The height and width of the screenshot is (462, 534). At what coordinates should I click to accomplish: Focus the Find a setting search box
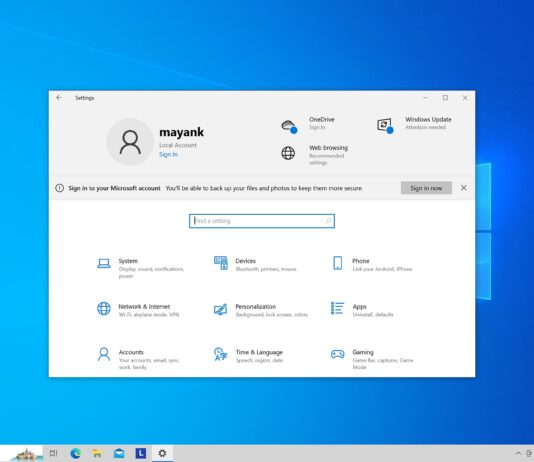262,221
